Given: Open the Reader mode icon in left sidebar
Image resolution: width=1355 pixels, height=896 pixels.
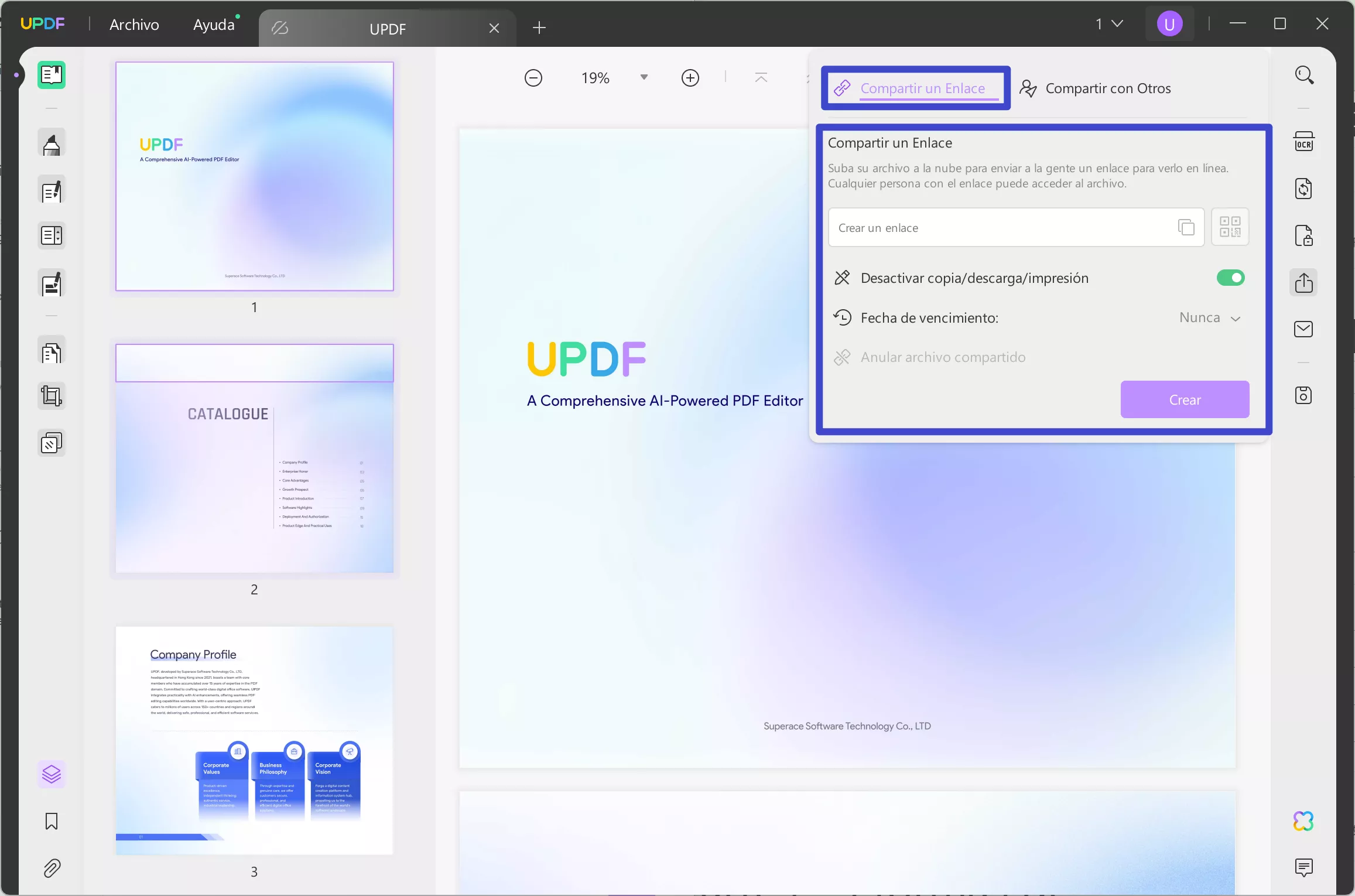Looking at the screenshot, I should pos(52,75).
